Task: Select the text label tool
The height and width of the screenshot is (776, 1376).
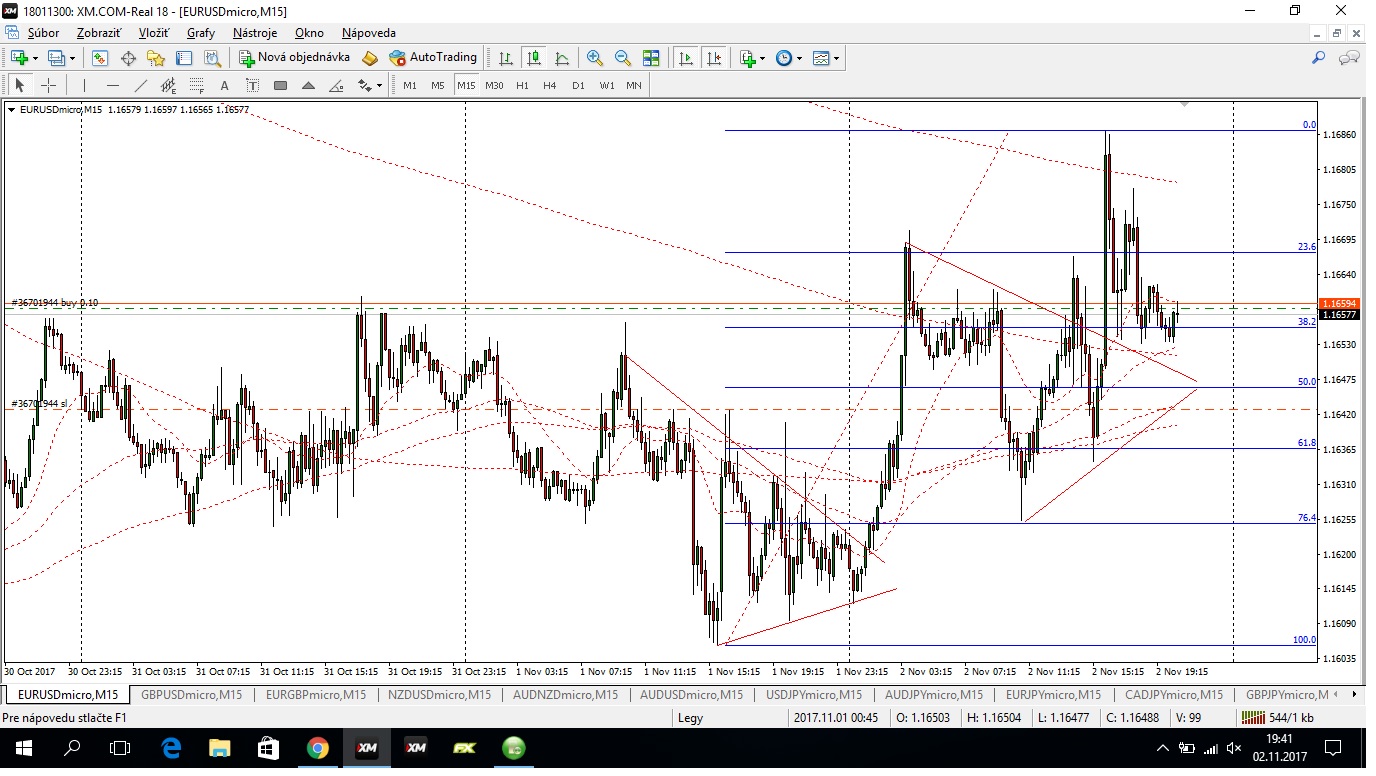Action: pyautogui.click(x=253, y=85)
